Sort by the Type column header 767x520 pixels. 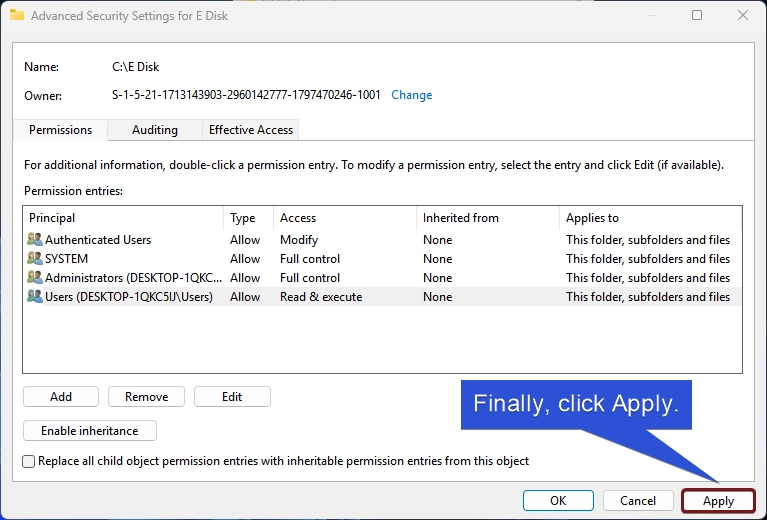248,218
